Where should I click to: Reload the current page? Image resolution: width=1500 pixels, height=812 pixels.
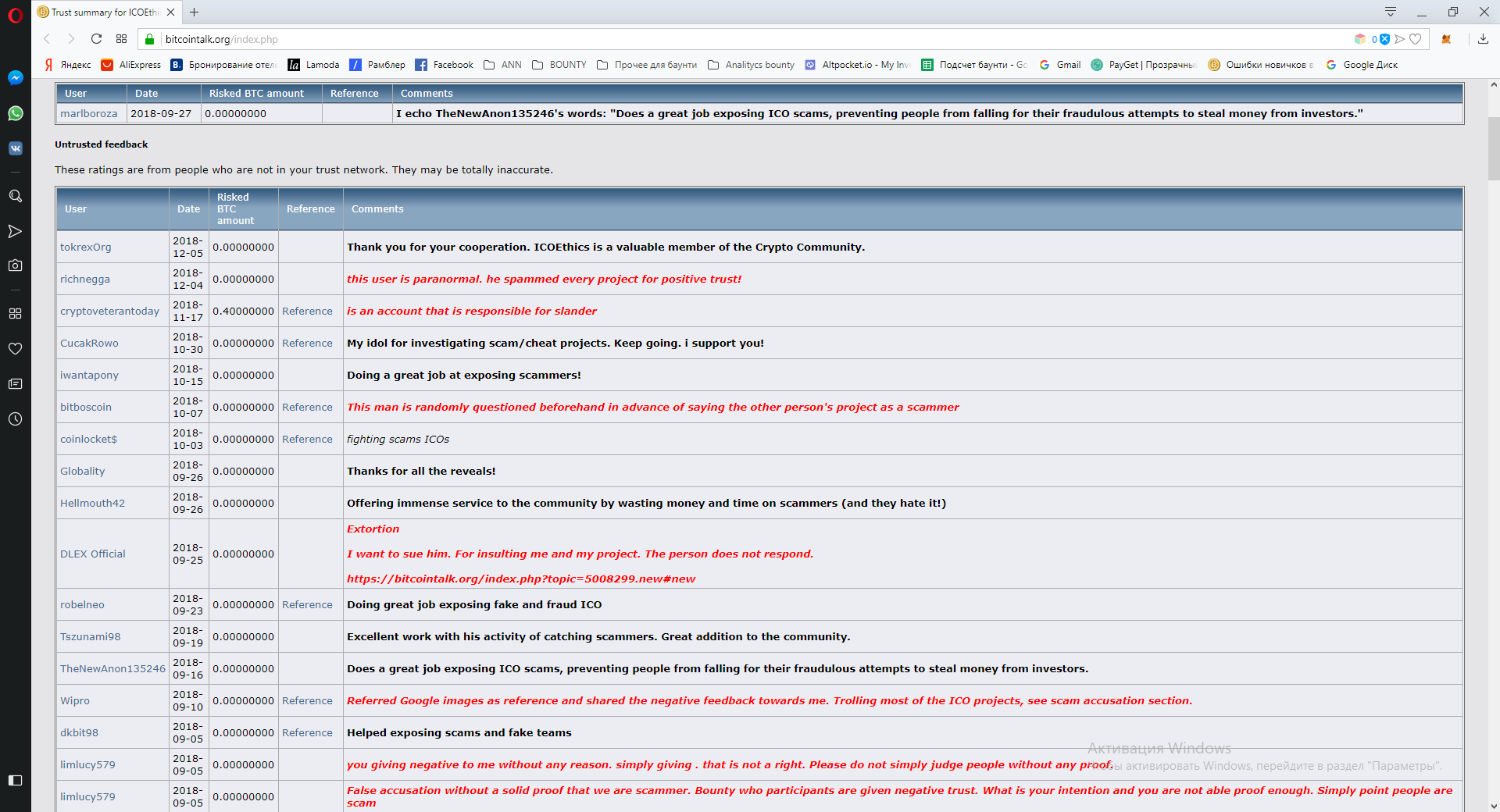(x=96, y=39)
